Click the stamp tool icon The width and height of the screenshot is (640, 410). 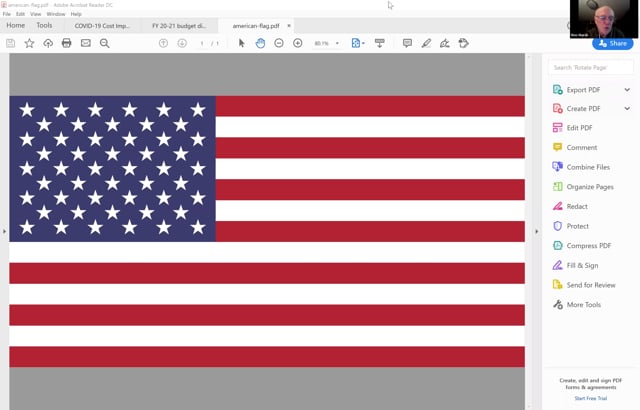click(x=463, y=43)
